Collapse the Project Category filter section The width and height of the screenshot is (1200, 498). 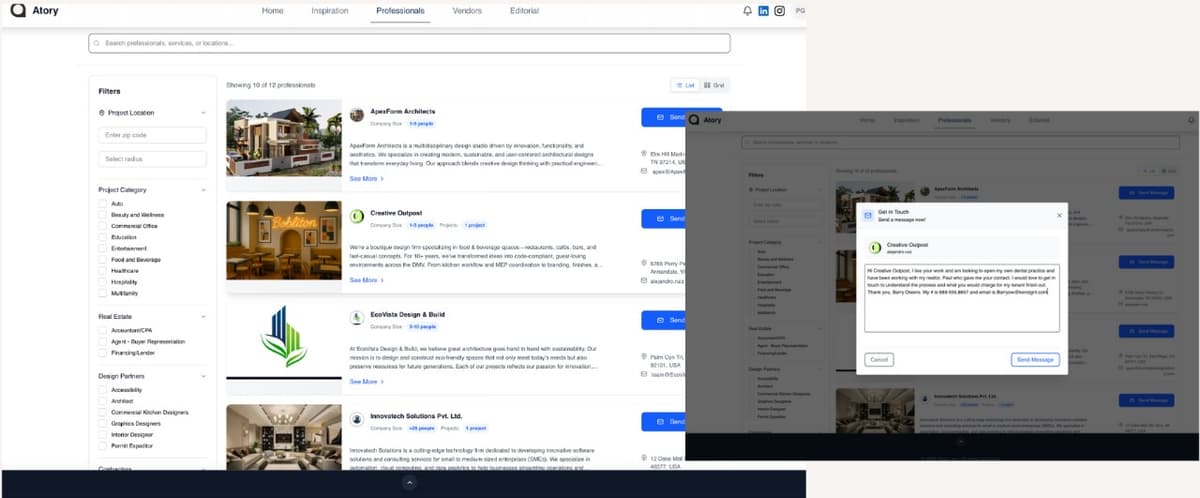click(x=203, y=189)
